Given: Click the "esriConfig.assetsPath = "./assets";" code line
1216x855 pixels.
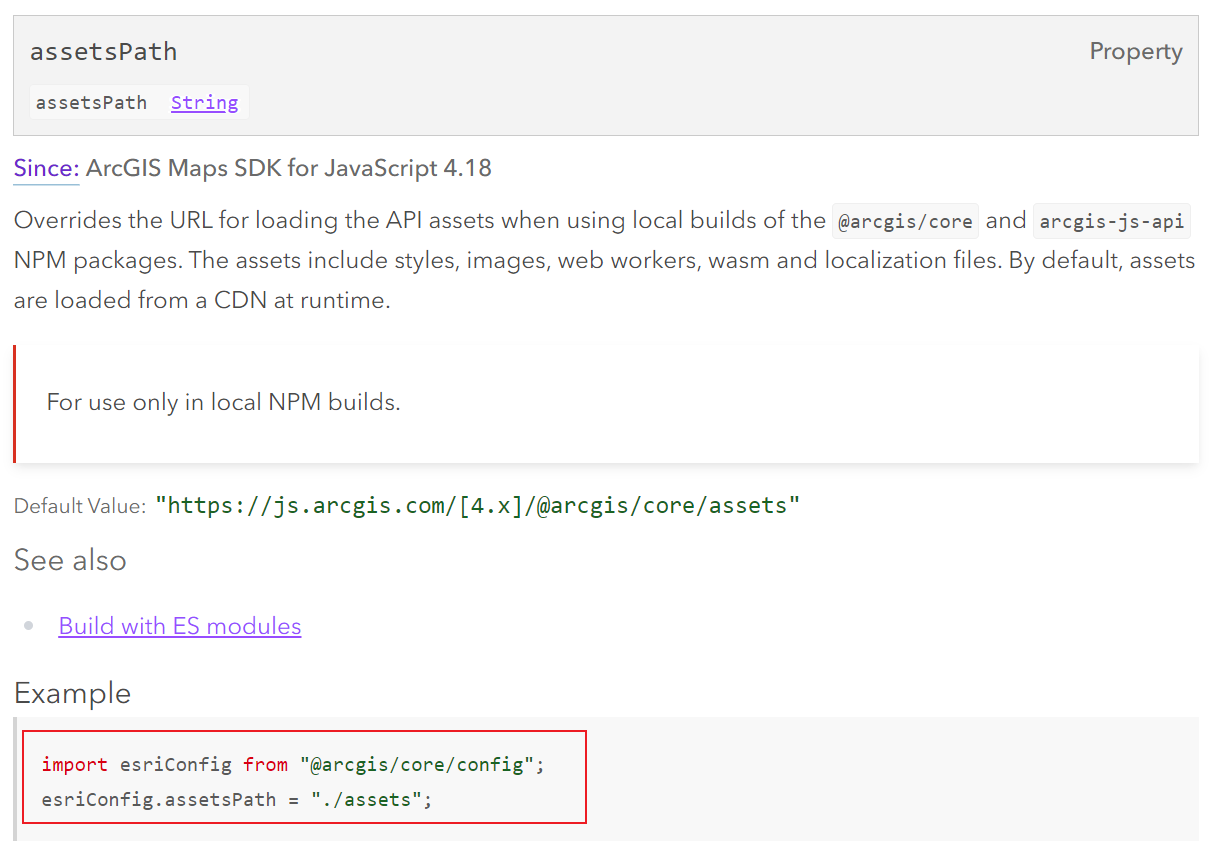Looking at the screenshot, I should pos(237,800).
